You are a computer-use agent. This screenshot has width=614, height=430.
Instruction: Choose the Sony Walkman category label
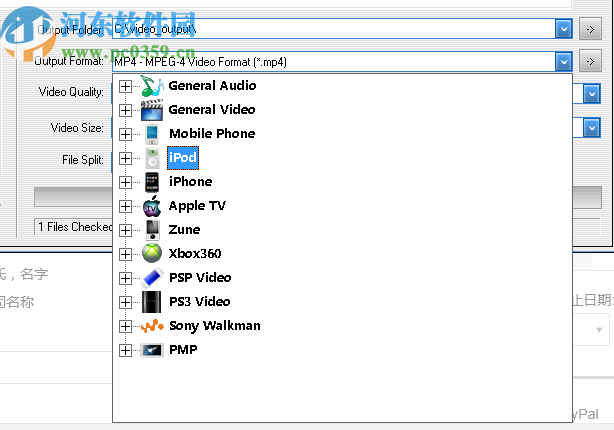[x=215, y=326]
